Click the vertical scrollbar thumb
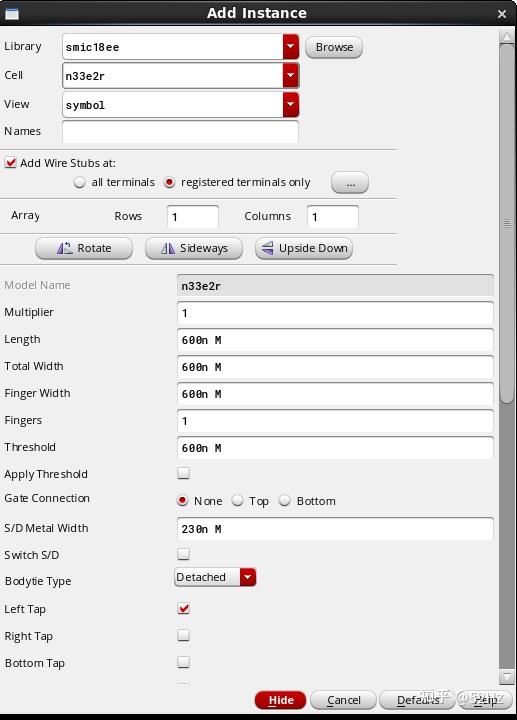This screenshot has height=720, width=517. [506, 223]
